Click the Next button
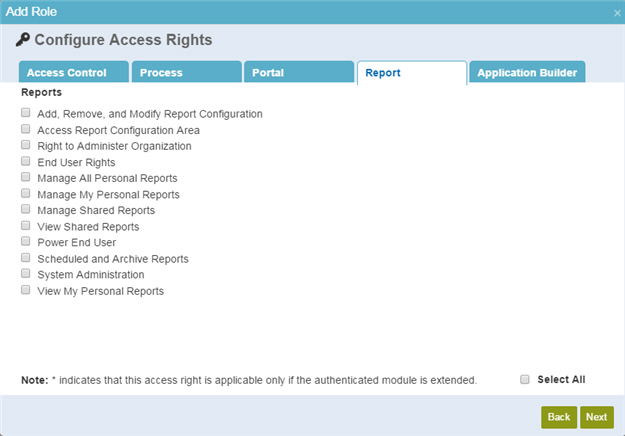Screen dimensions: 625x436 tap(597, 417)
